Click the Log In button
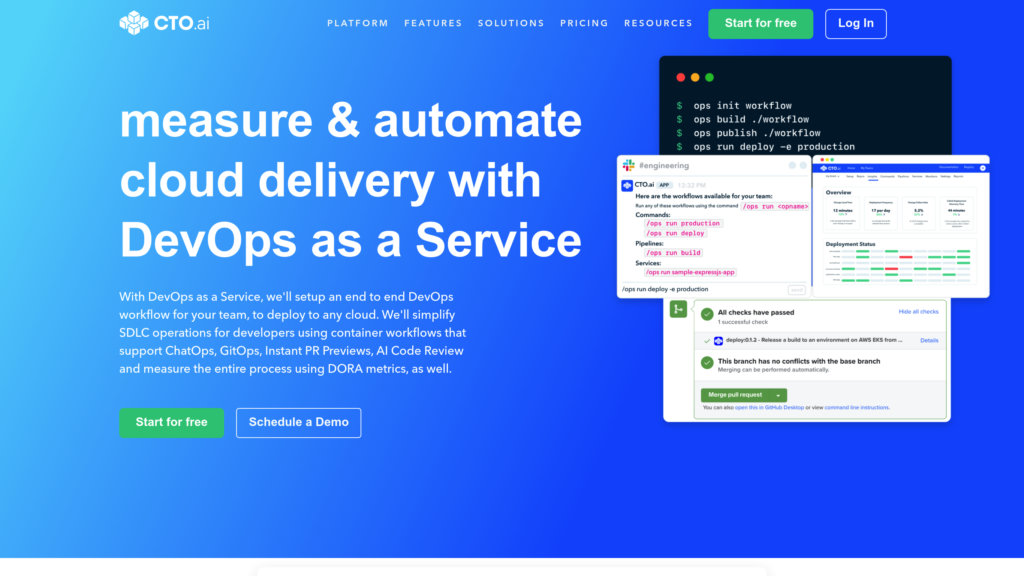The height and width of the screenshot is (576, 1024). pyautogui.click(x=855, y=23)
